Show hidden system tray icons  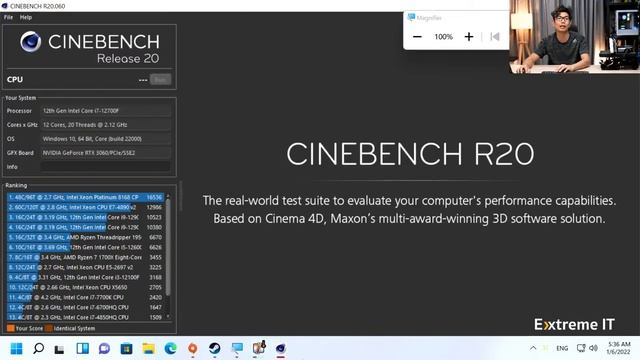(533, 348)
